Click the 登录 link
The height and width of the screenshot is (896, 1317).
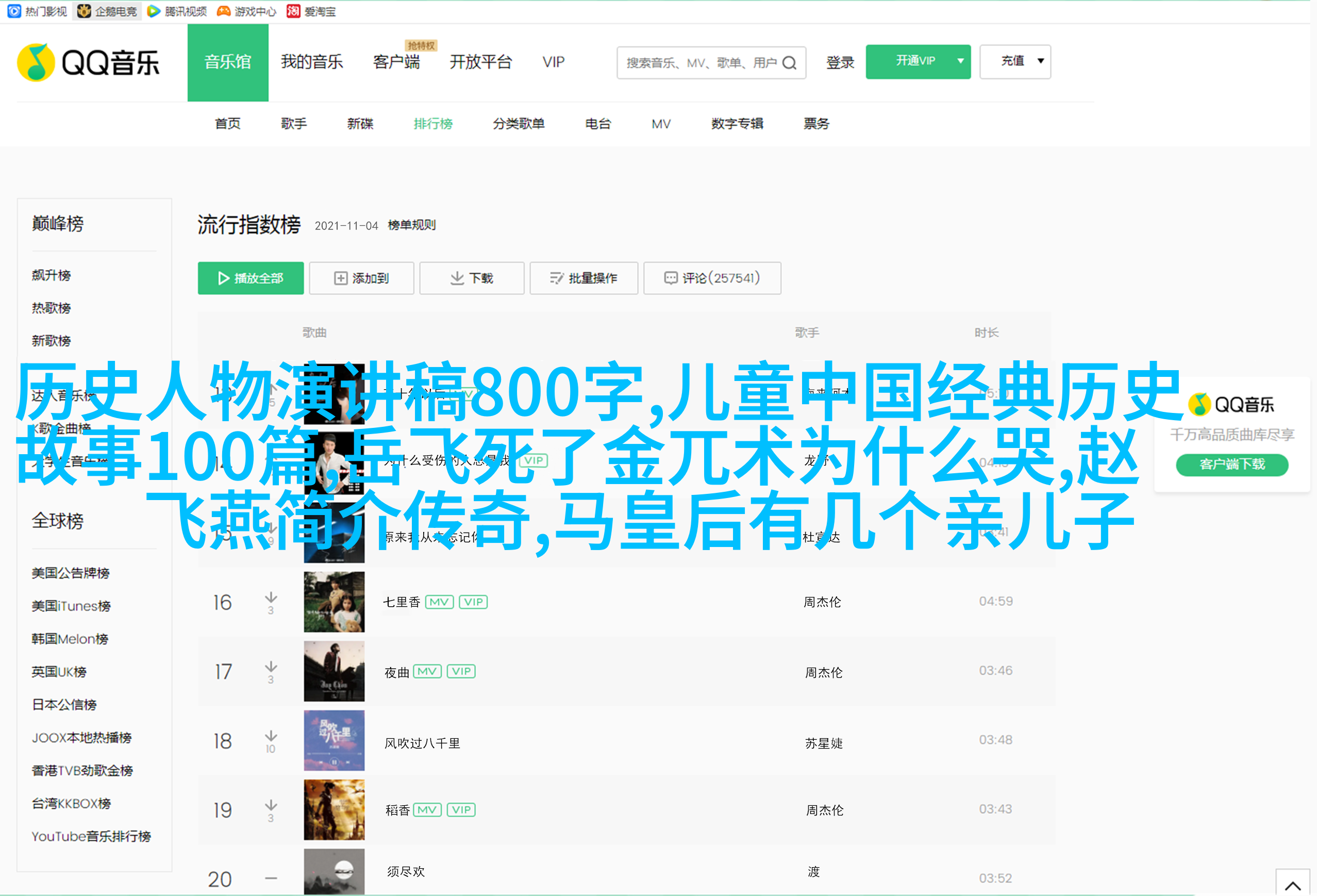coord(840,62)
